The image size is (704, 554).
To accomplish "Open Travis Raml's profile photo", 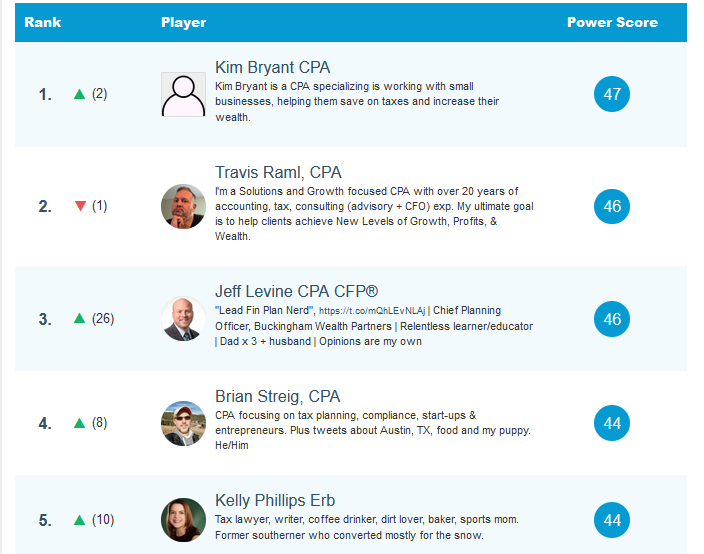I will [x=183, y=207].
